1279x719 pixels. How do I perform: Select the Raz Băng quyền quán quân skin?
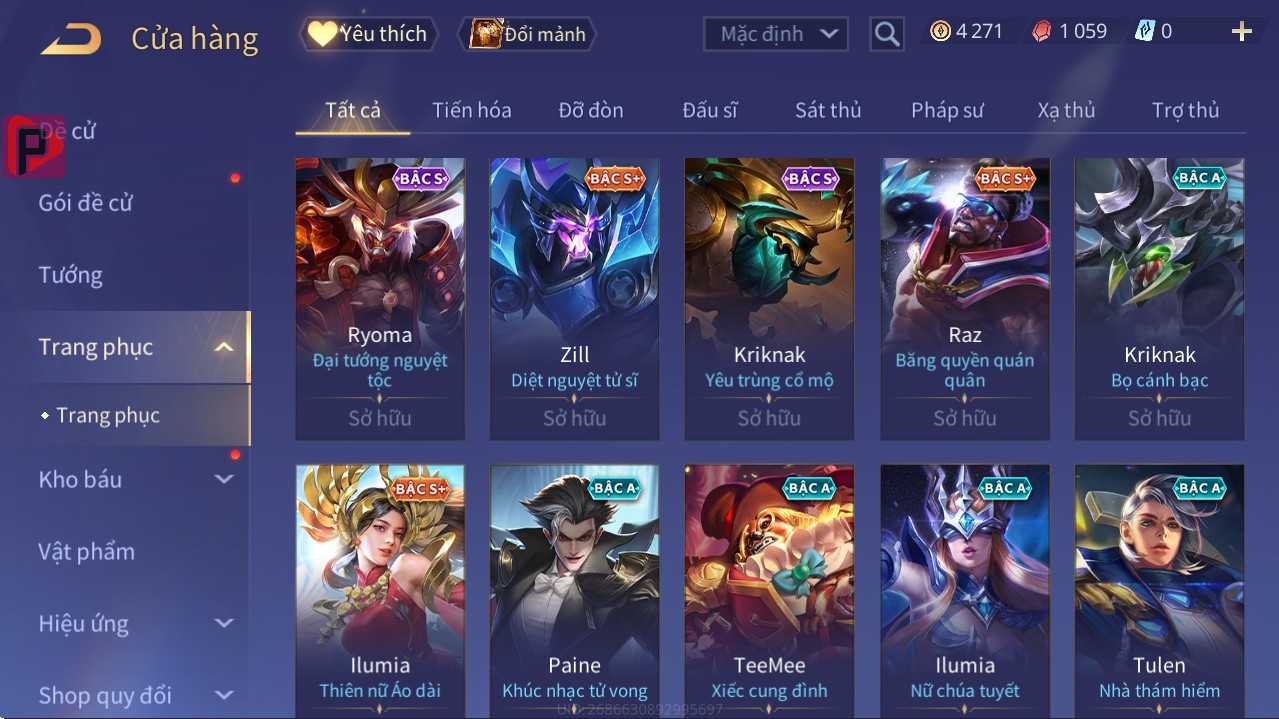(965, 299)
